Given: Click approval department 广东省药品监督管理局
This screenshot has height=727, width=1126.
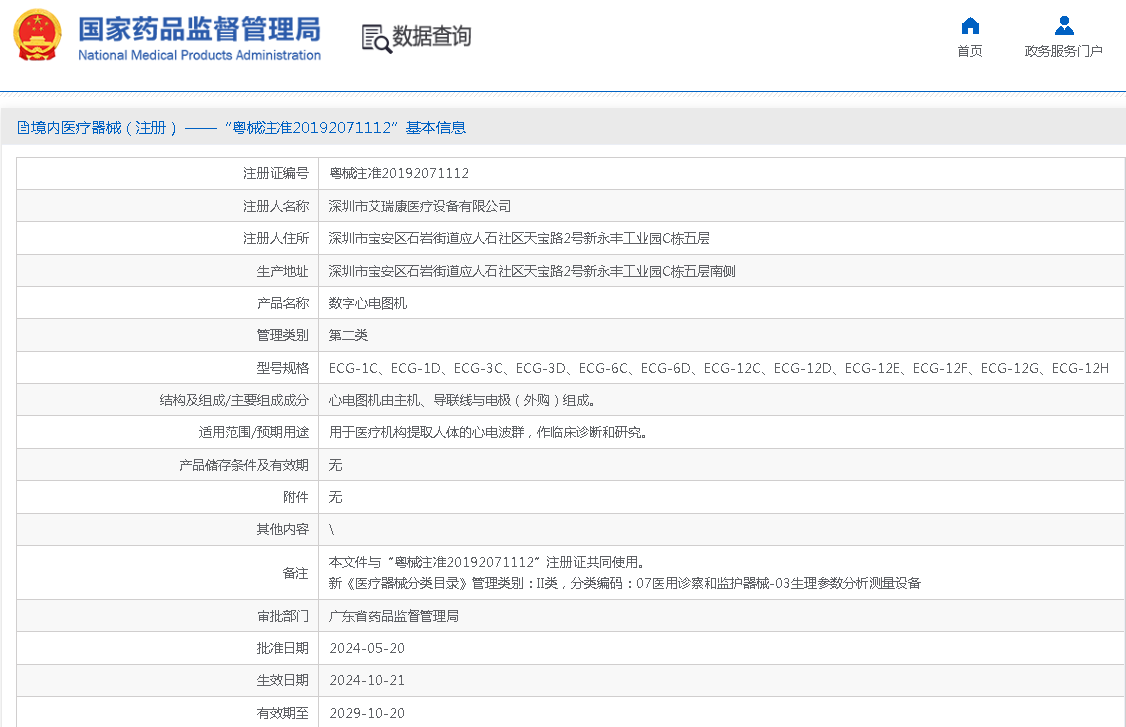Looking at the screenshot, I should pyautogui.click(x=394, y=616).
